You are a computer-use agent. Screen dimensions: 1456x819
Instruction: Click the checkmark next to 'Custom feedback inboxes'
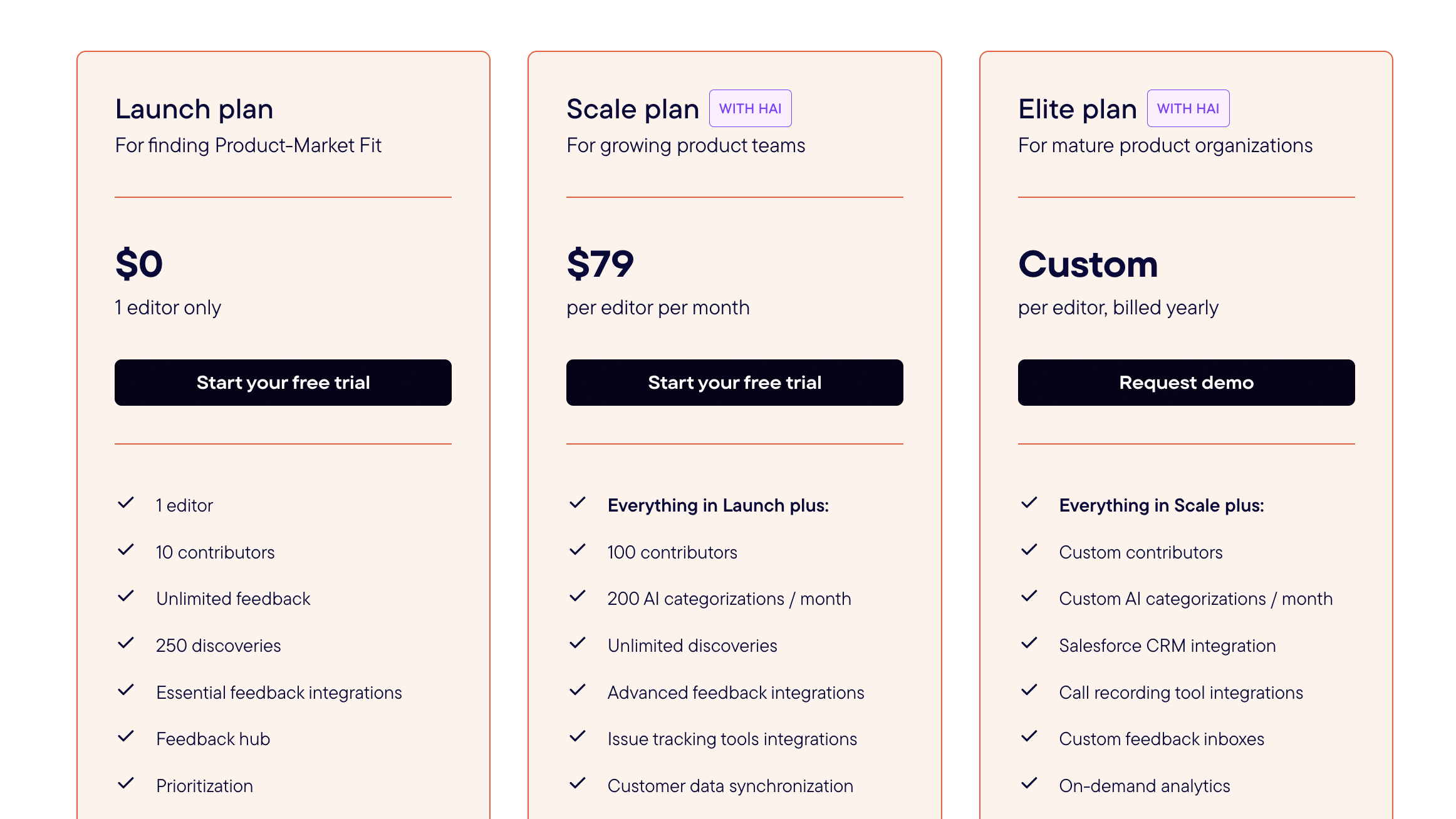tap(1029, 737)
